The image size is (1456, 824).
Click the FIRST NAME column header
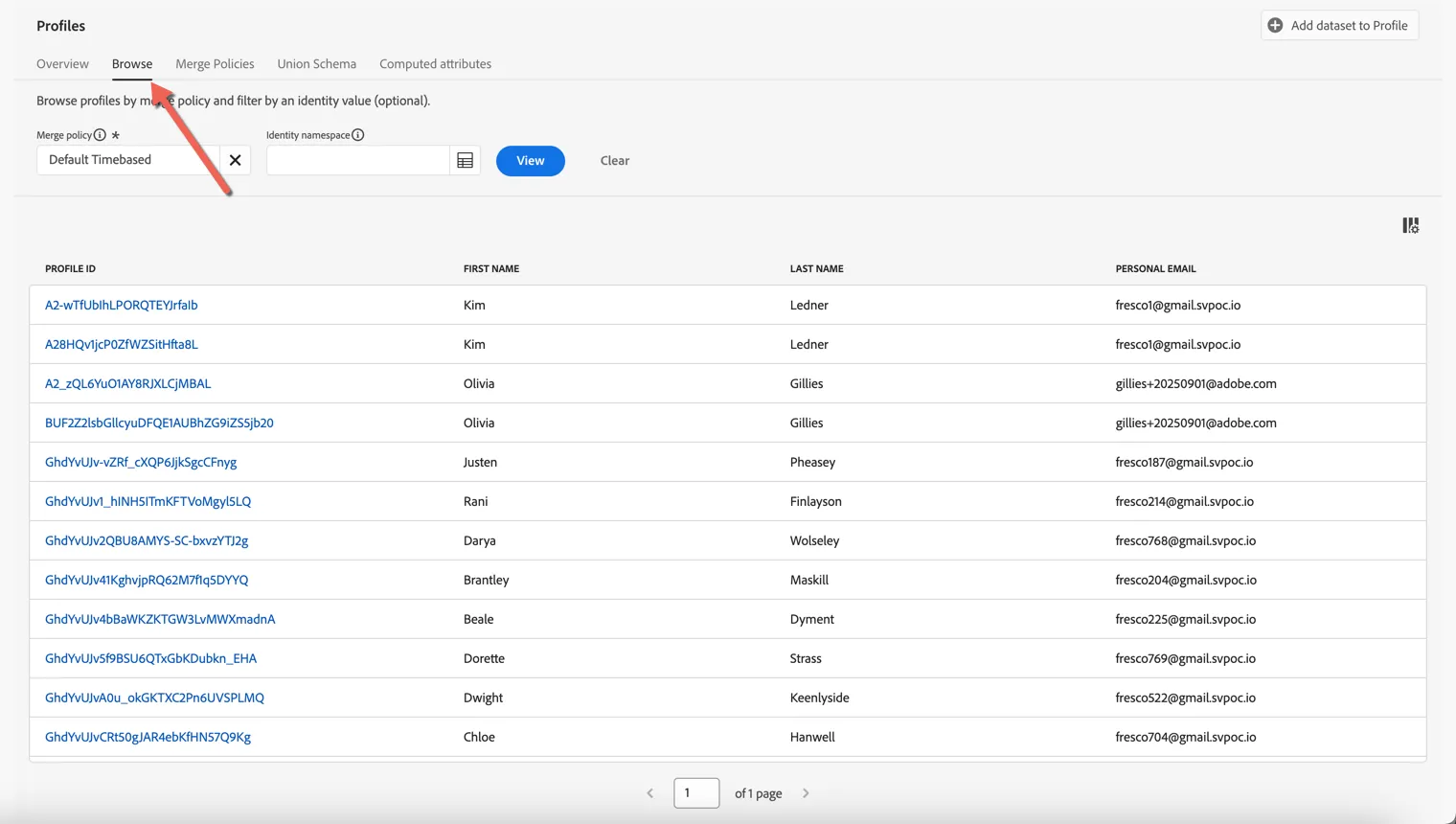(x=491, y=269)
